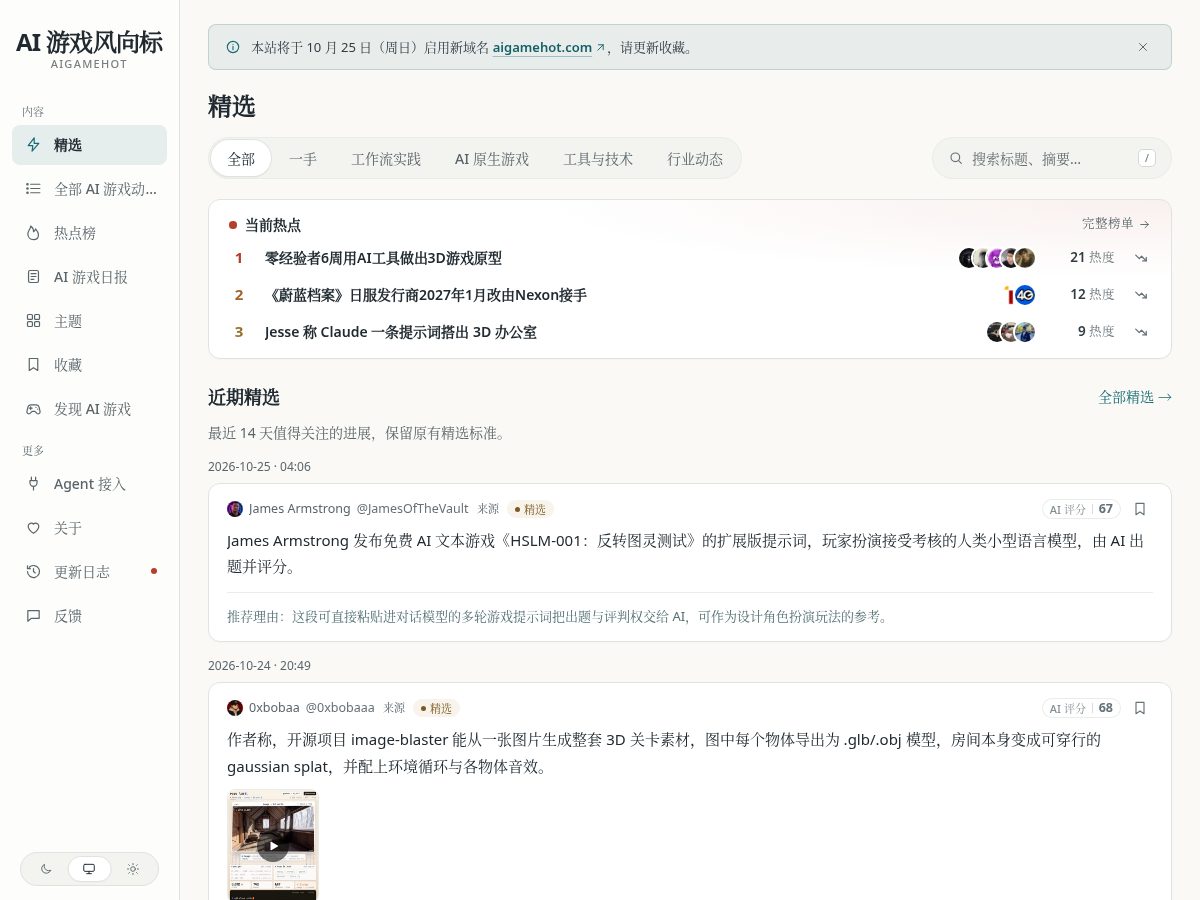Select system theme monitor icon

(x=89, y=869)
